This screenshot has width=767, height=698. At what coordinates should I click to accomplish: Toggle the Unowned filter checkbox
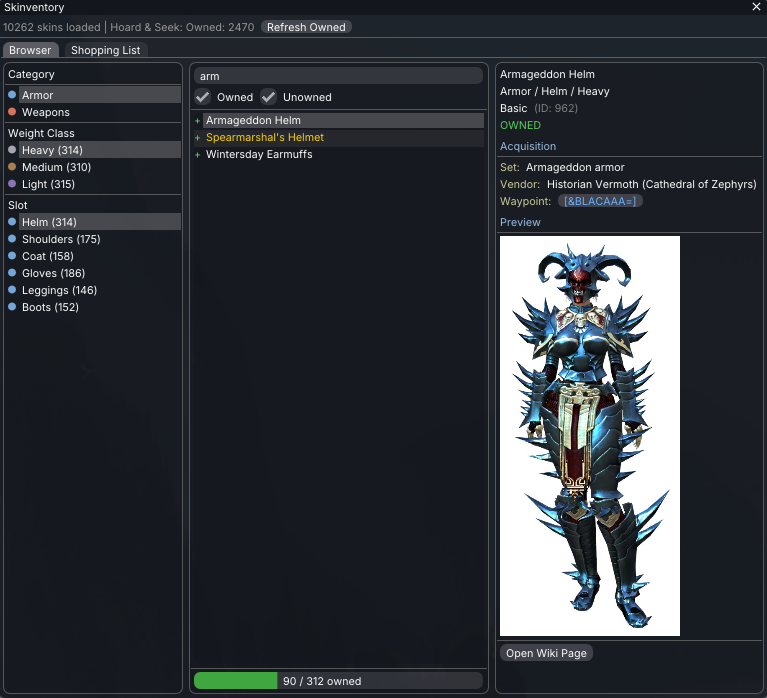click(269, 97)
